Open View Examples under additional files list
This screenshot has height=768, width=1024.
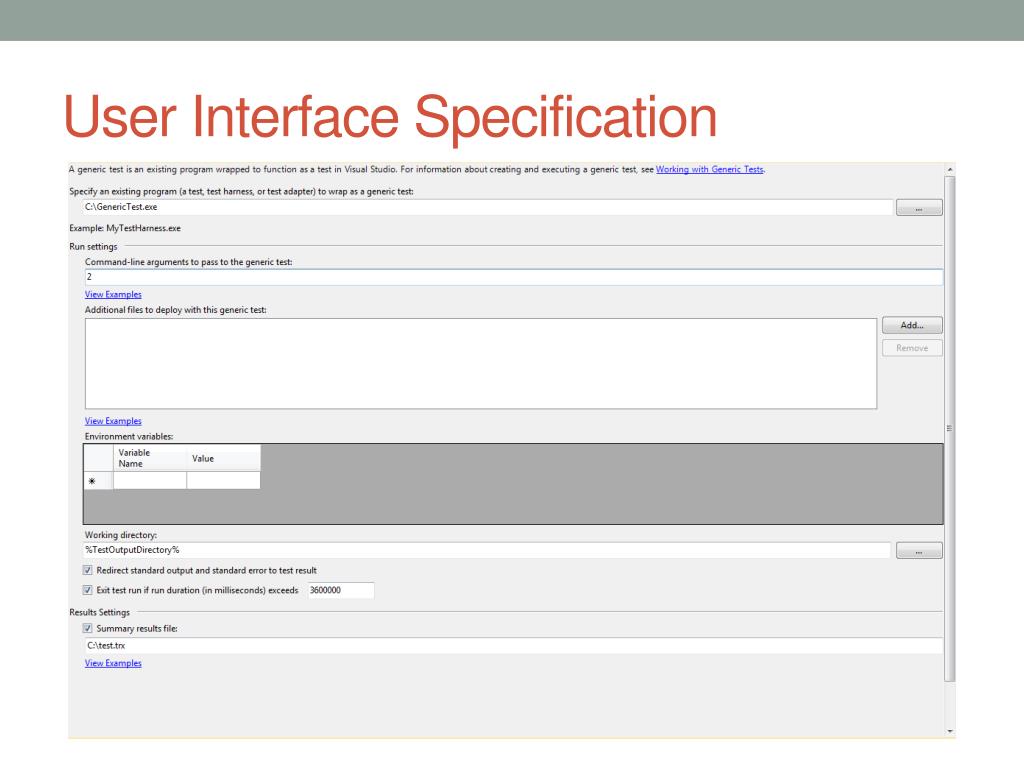coord(113,421)
